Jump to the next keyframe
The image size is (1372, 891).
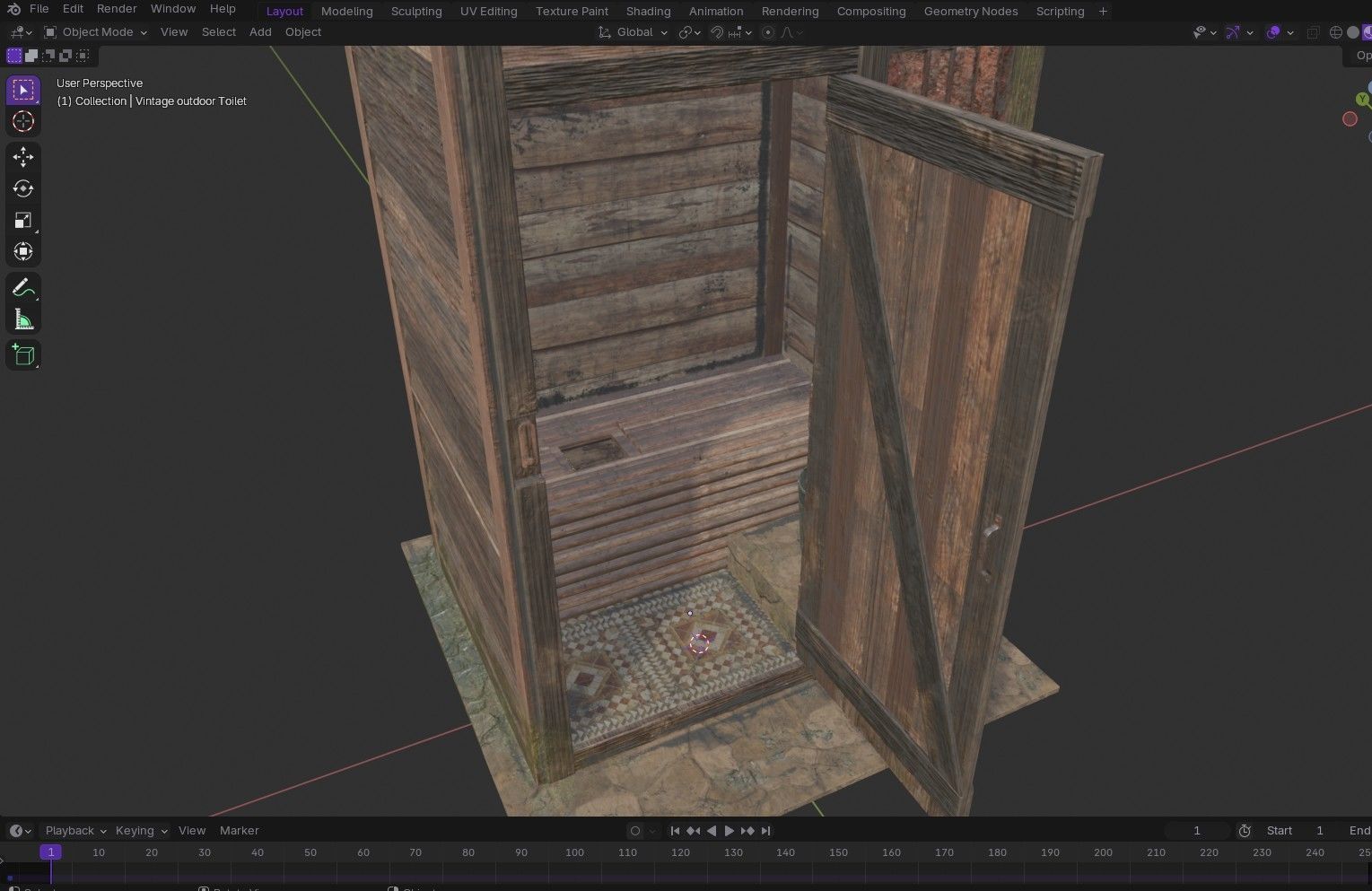[747, 831]
